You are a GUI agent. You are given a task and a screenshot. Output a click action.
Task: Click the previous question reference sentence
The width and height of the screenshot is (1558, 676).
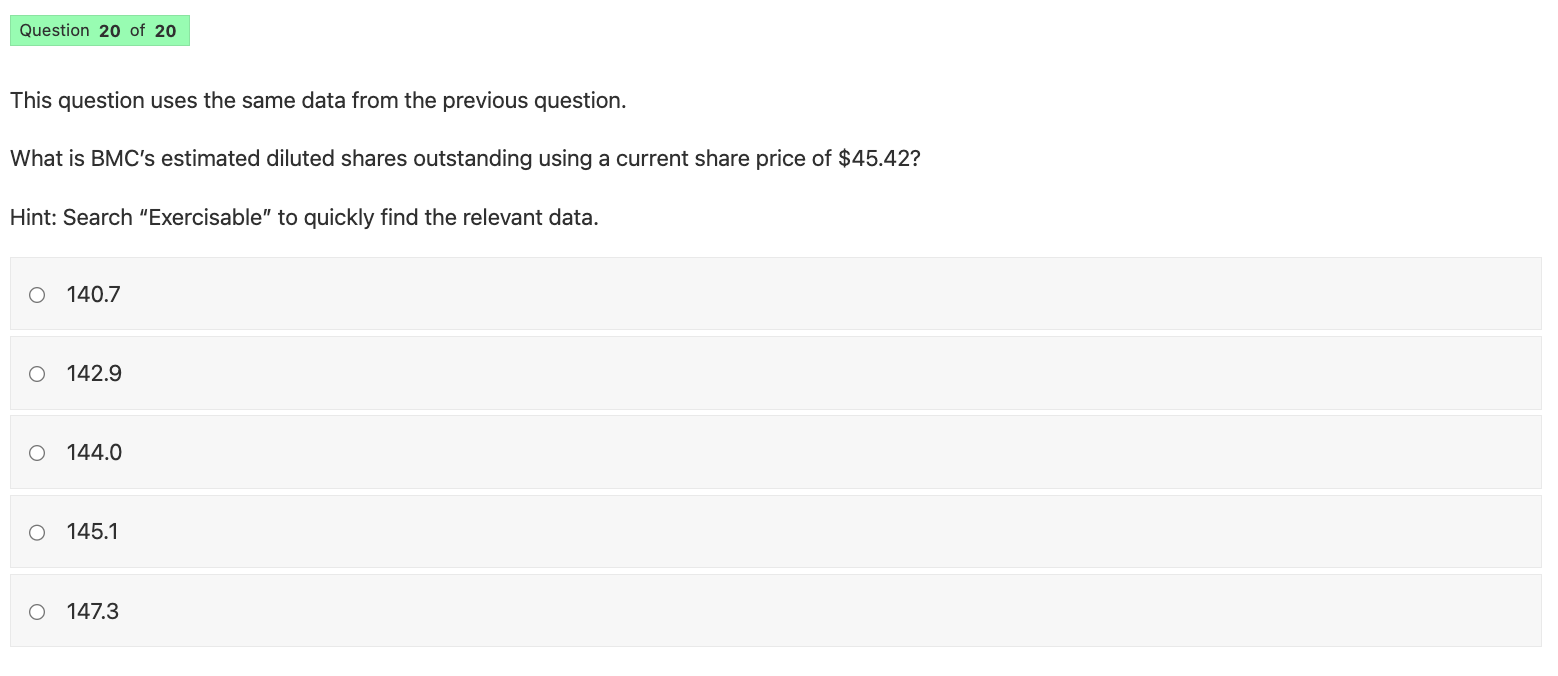(x=318, y=100)
